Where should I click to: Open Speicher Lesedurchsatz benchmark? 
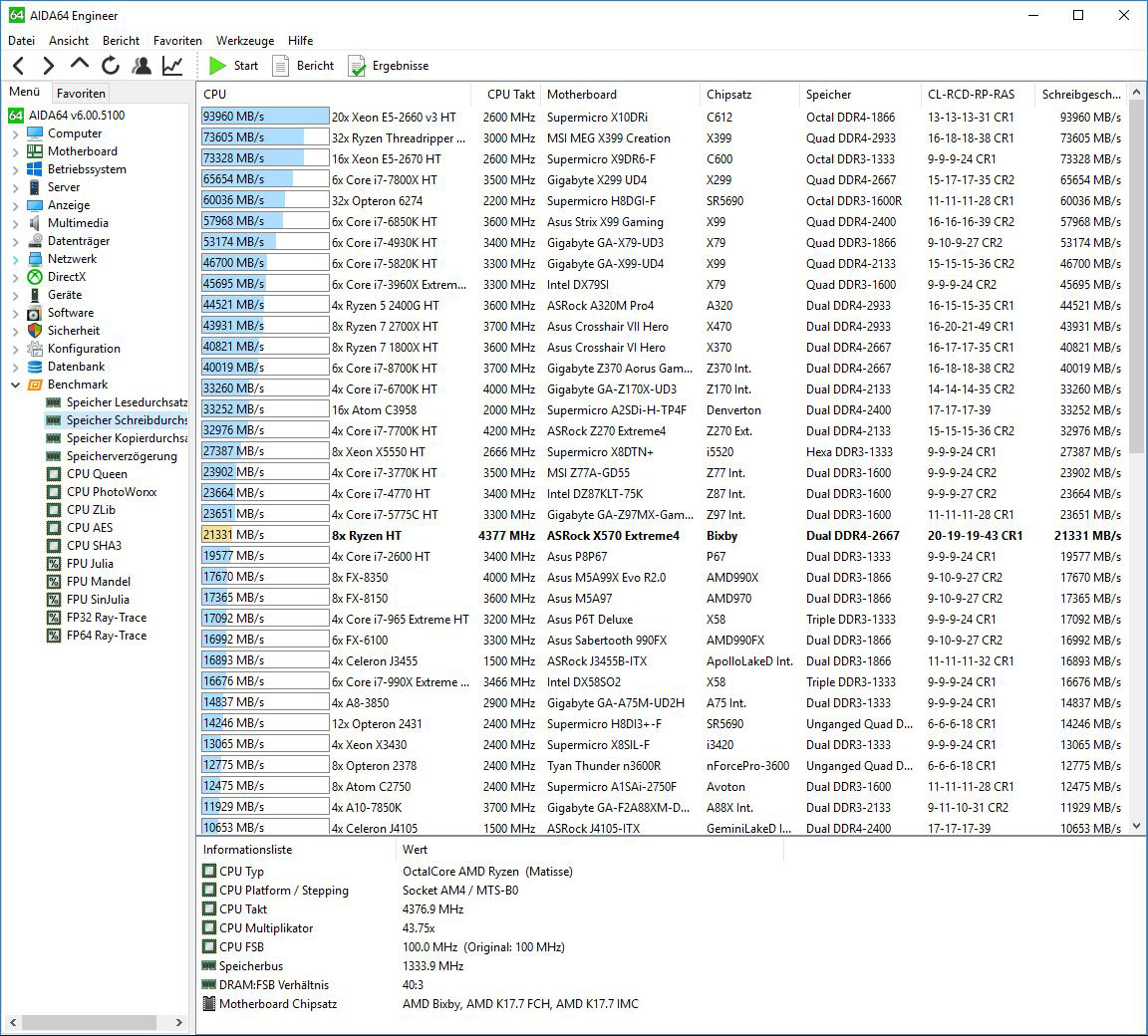pyautogui.click(x=127, y=402)
